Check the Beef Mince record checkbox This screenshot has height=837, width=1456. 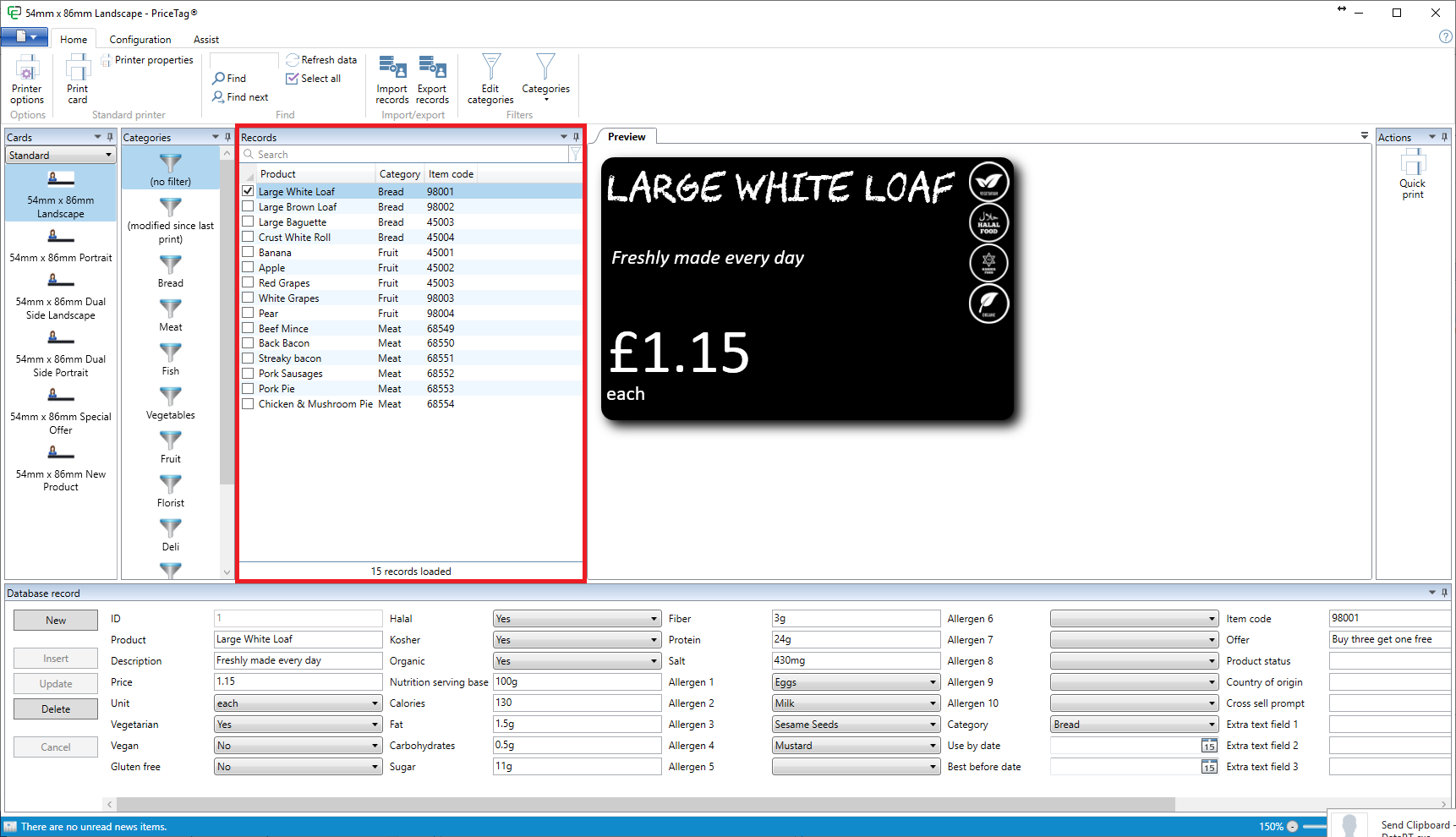[x=248, y=328]
